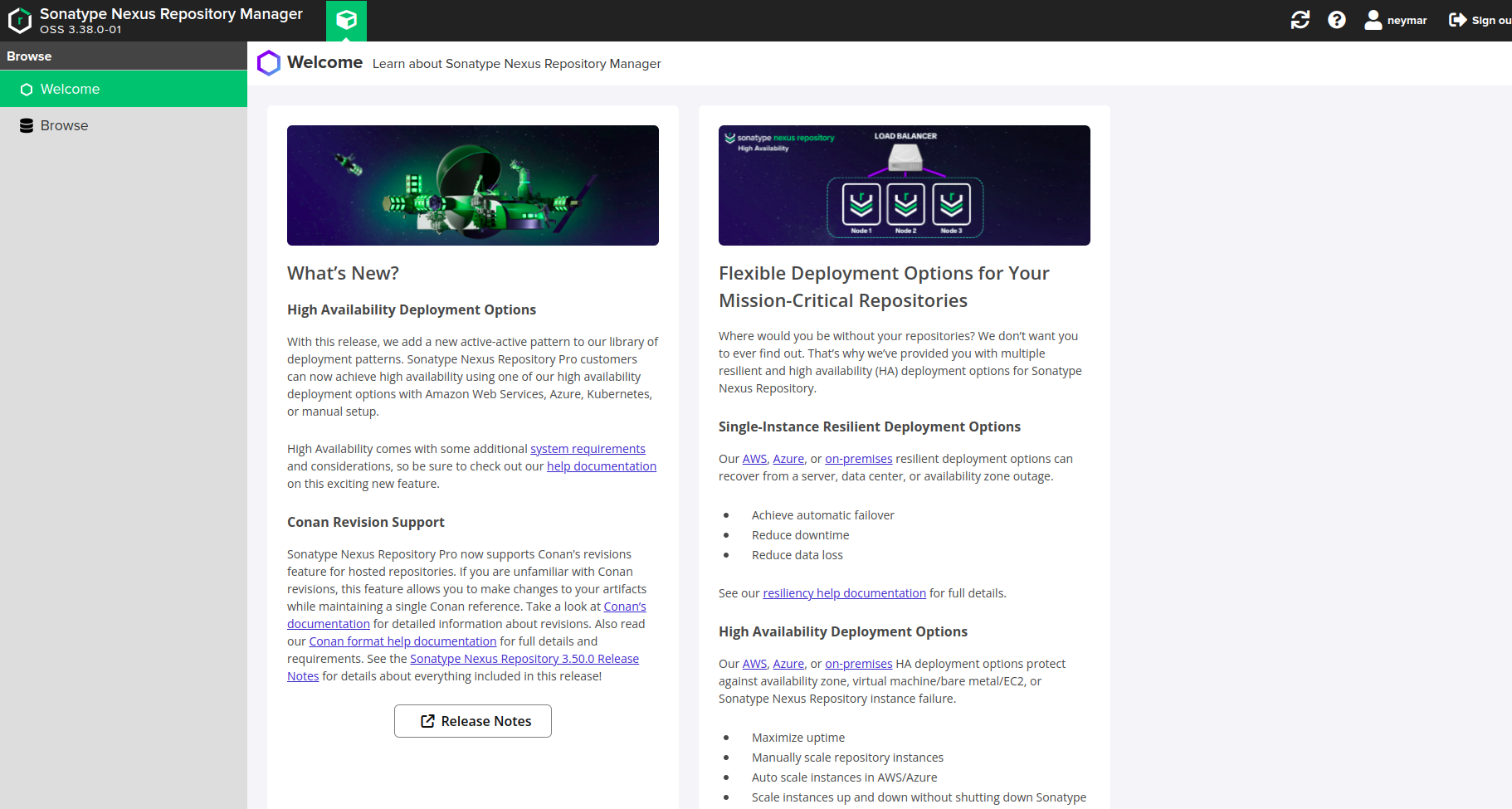The width and height of the screenshot is (1512, 809).
Task: Open the Help question mark icon
Action: point(1336,20)
